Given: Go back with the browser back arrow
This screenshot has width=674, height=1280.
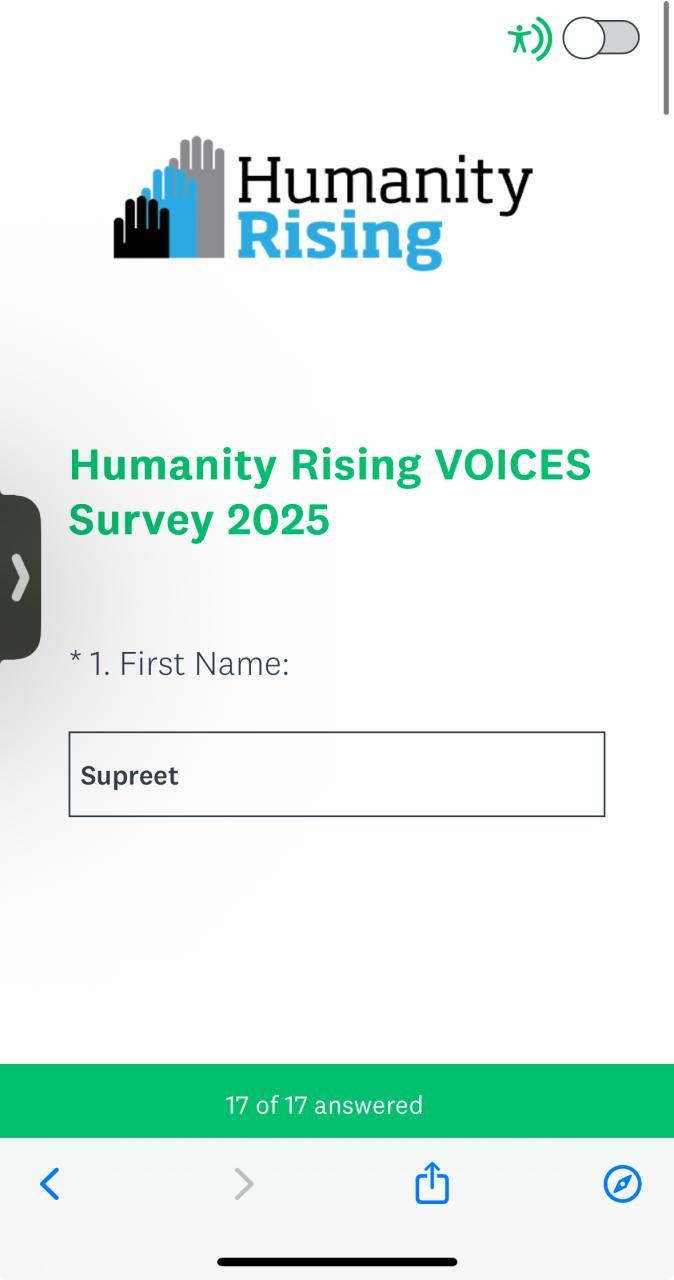Looking at the screenshot, I should pos(50,1184).
